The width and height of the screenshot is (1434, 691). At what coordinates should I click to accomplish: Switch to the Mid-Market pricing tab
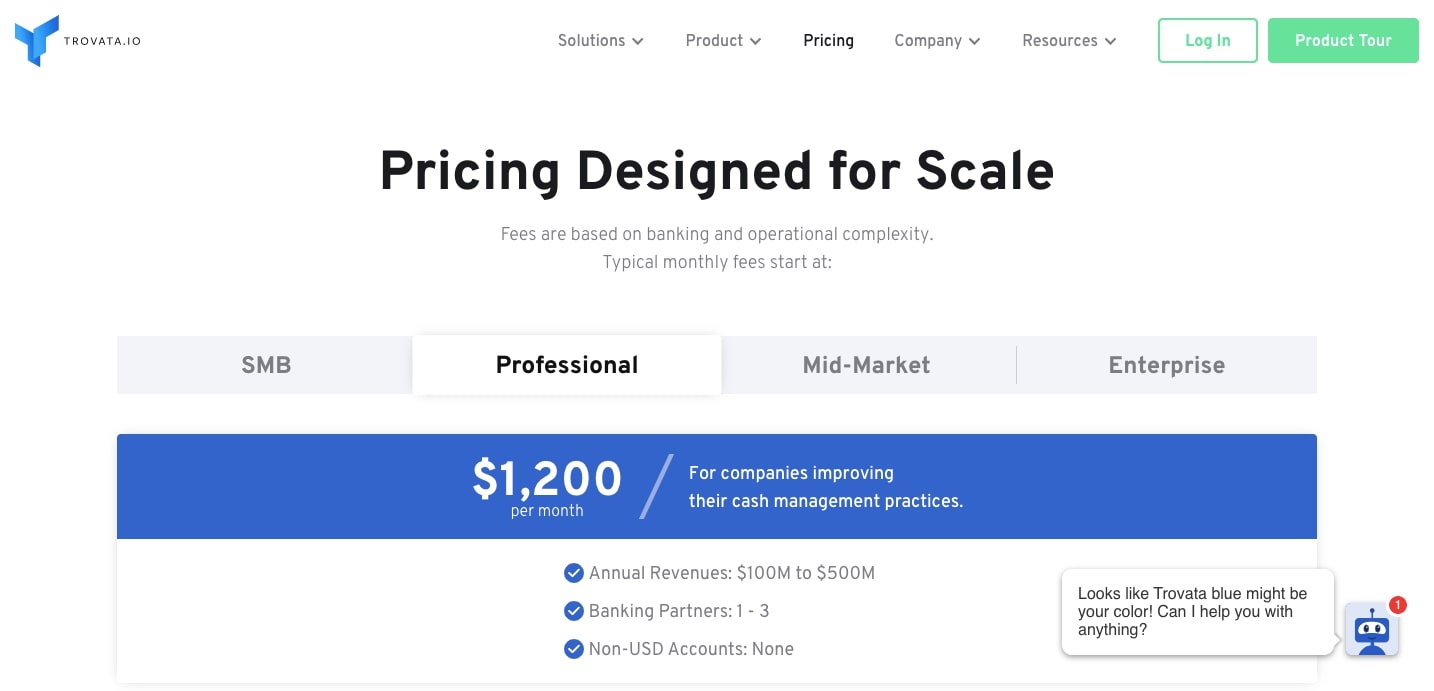click(x=866, y=365)
